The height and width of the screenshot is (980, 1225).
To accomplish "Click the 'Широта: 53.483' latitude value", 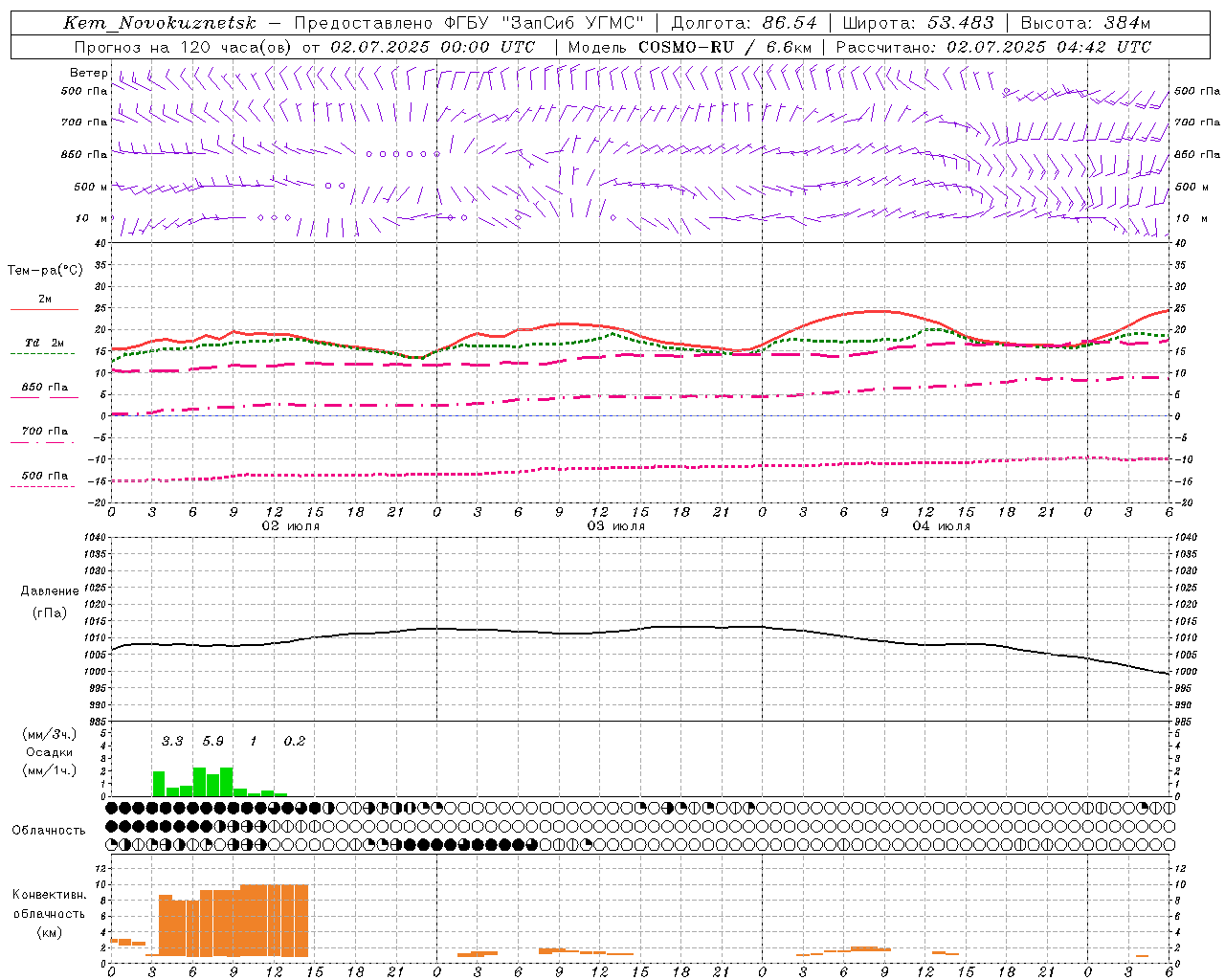I will tap(918, 23).
